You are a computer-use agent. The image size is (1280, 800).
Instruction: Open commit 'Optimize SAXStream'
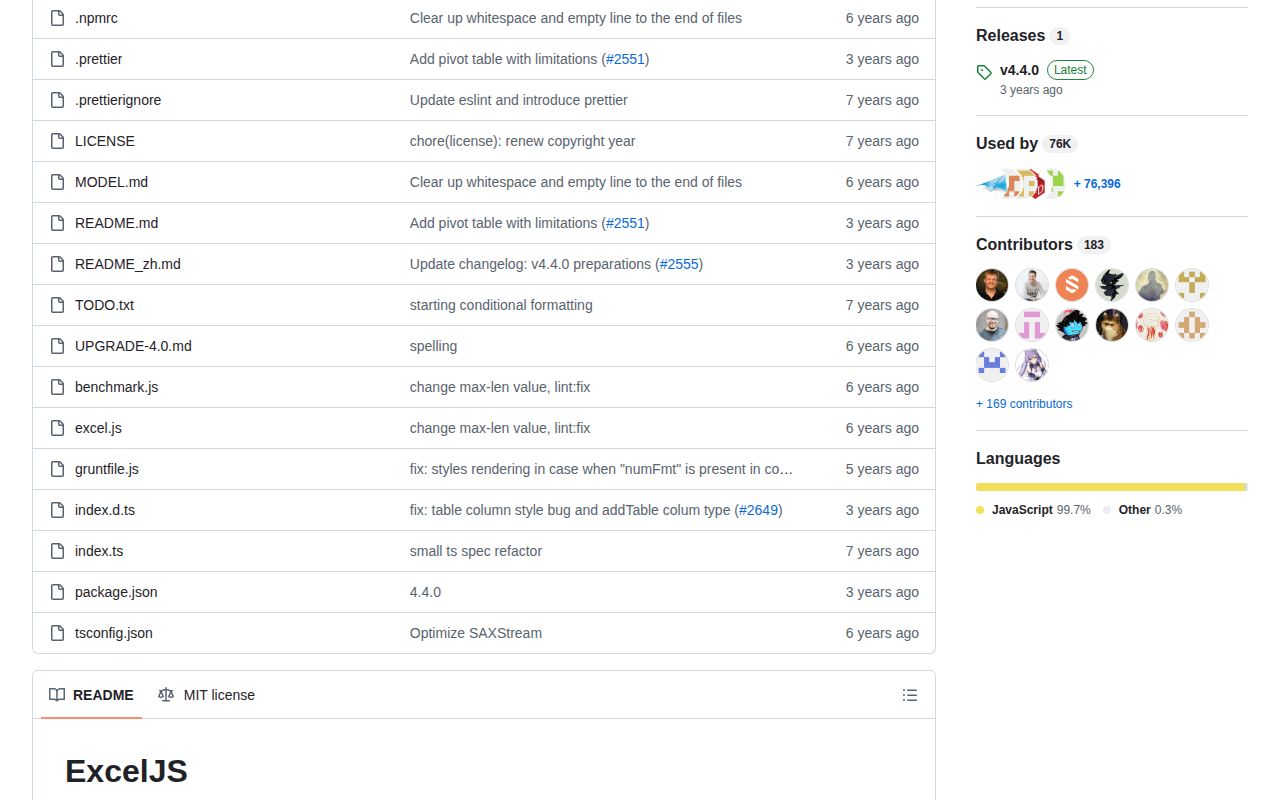coord(476,633)
